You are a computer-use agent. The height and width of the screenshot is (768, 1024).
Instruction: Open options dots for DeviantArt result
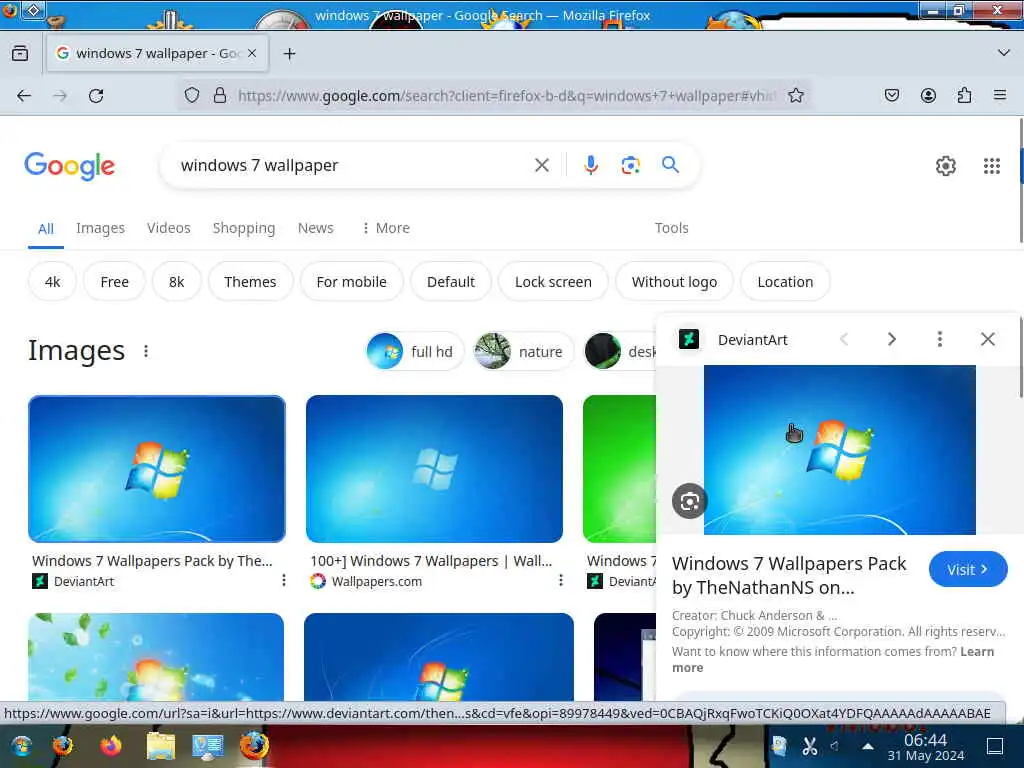click(x=283, y=580)
